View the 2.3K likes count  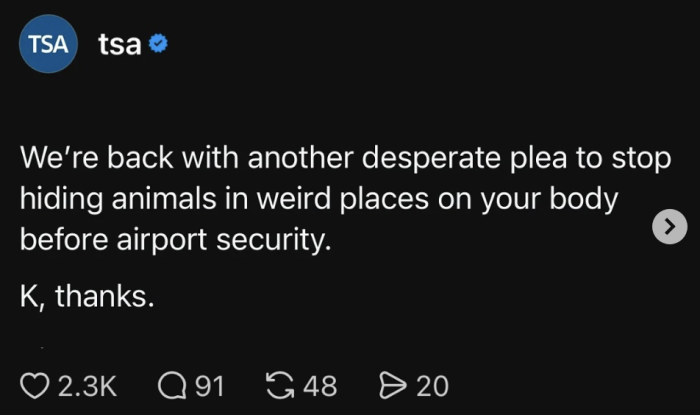89,385
